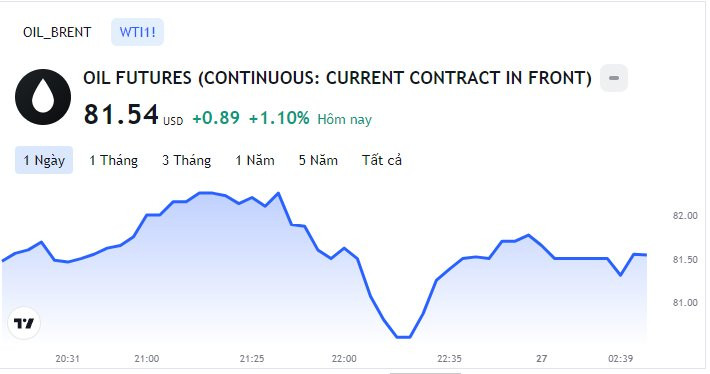Viewport: 710px width, 374px height.
Task: Open the Oil Futures title link
Action: pos(337,78)
